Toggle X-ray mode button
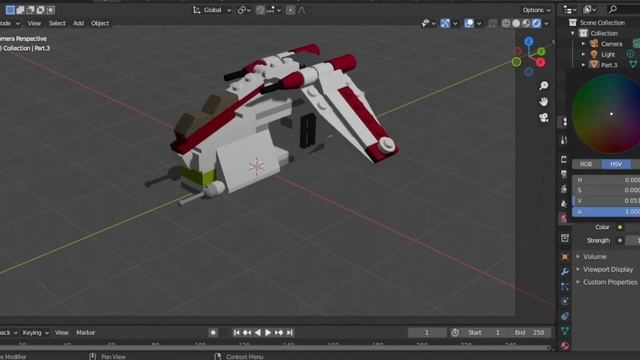This screenshot has height=360, width=640. click(x=493, y=23)
